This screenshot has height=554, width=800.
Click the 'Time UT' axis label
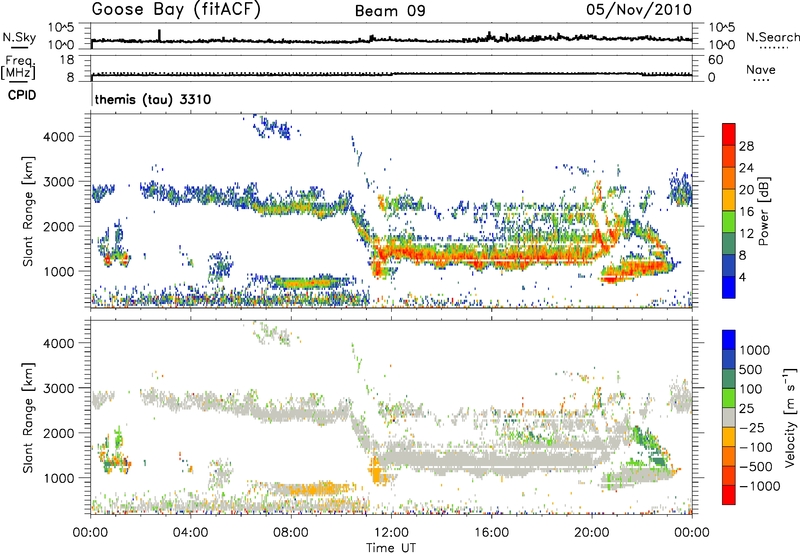391,548
